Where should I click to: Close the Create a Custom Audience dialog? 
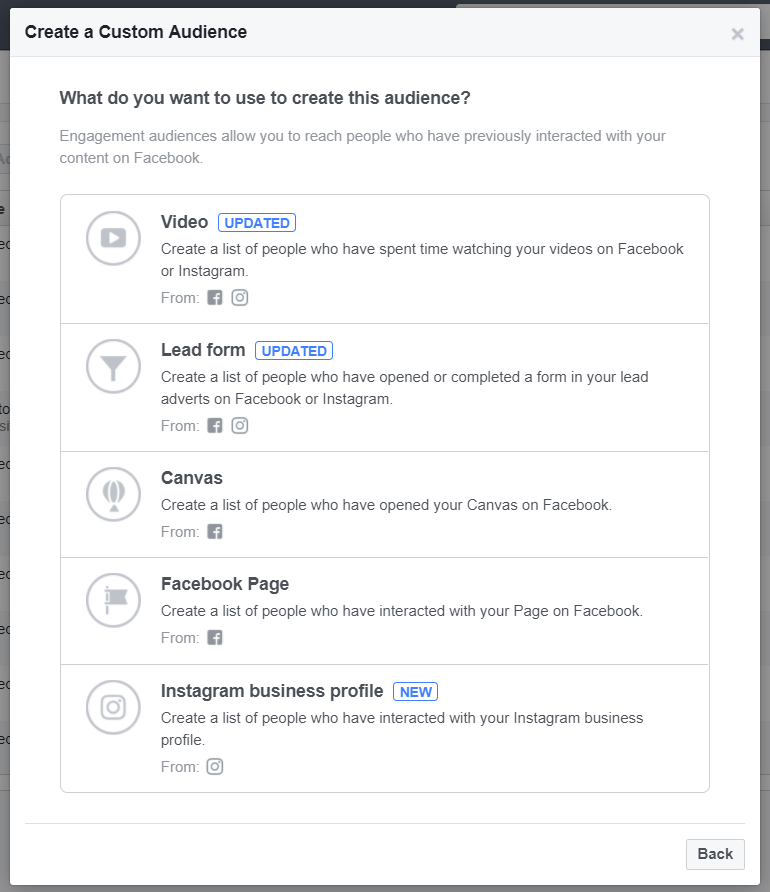click(x=737, y=33)
